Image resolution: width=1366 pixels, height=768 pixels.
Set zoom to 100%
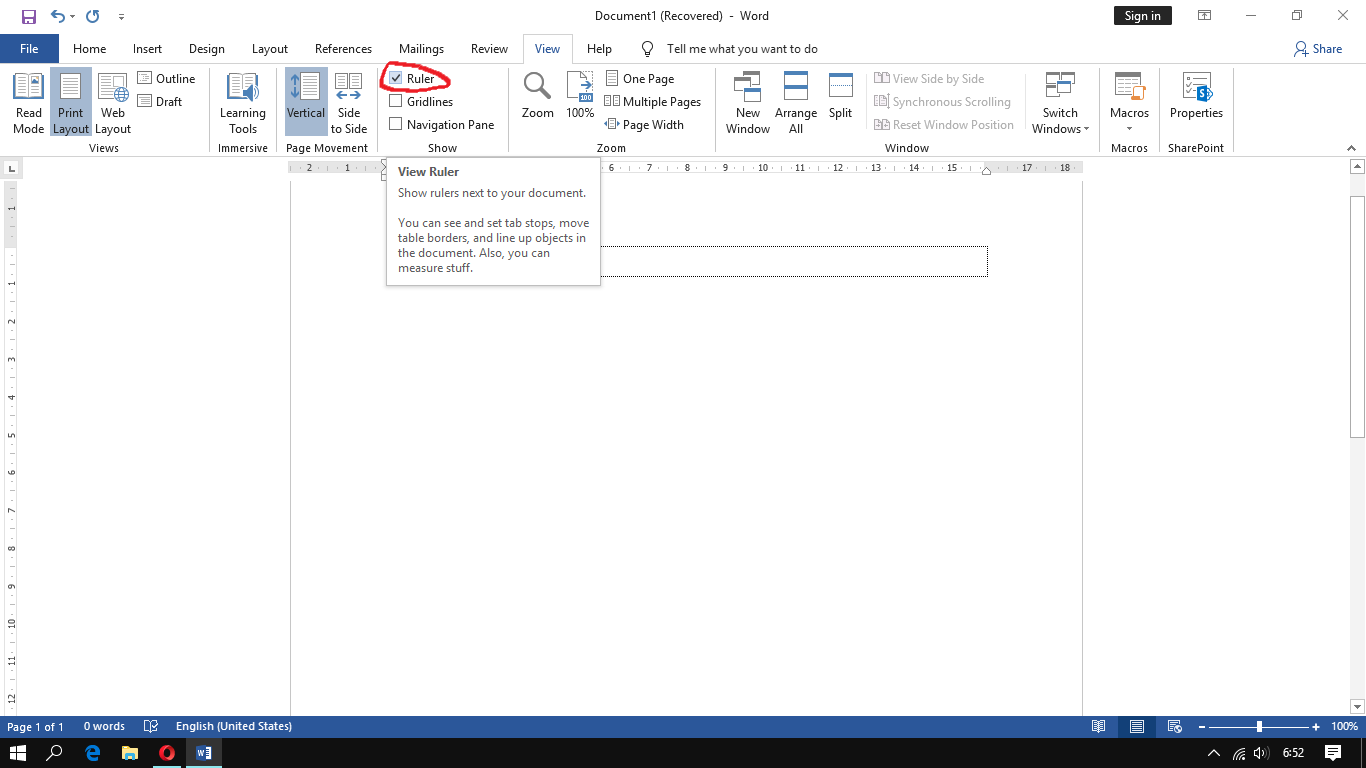point(580,96)
